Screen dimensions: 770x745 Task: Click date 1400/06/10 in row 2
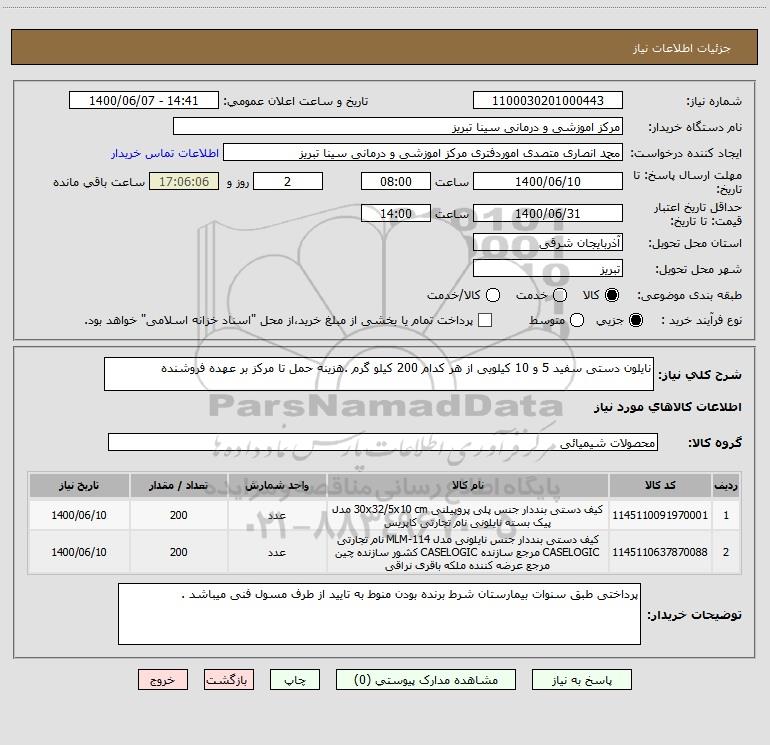[x=79, y=552]
